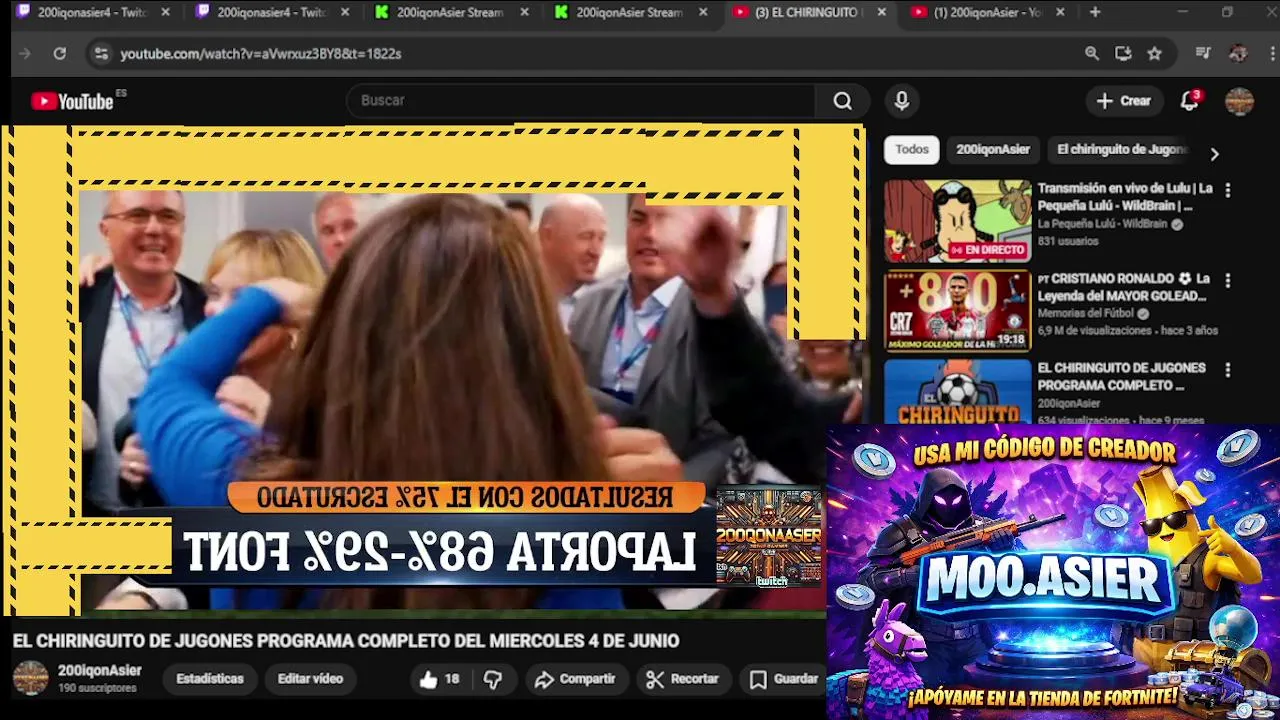Share the video with Compartir
The image size is (1280, 720).
(x=575, y=679)
